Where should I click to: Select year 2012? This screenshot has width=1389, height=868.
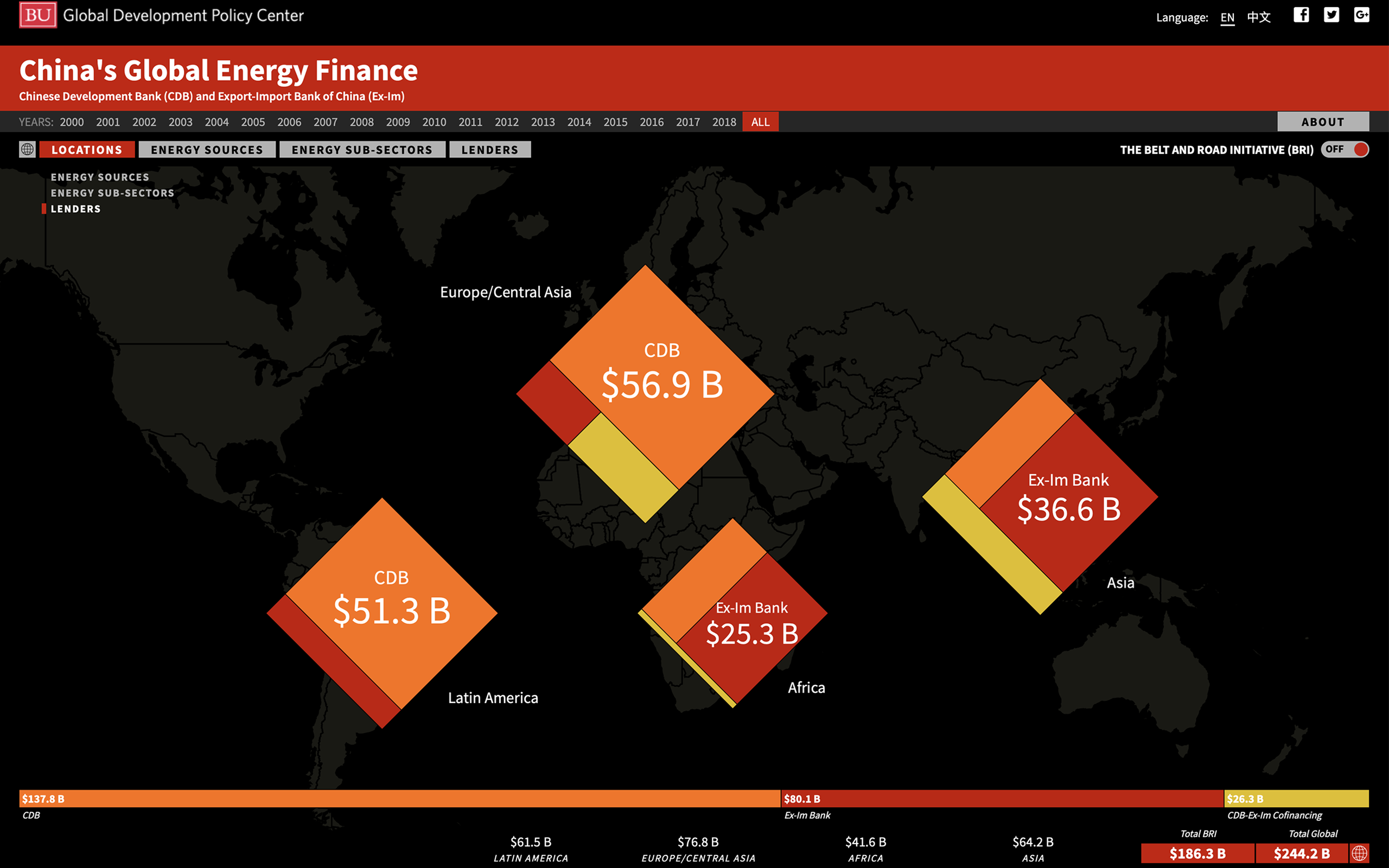[x=507, y=122]
